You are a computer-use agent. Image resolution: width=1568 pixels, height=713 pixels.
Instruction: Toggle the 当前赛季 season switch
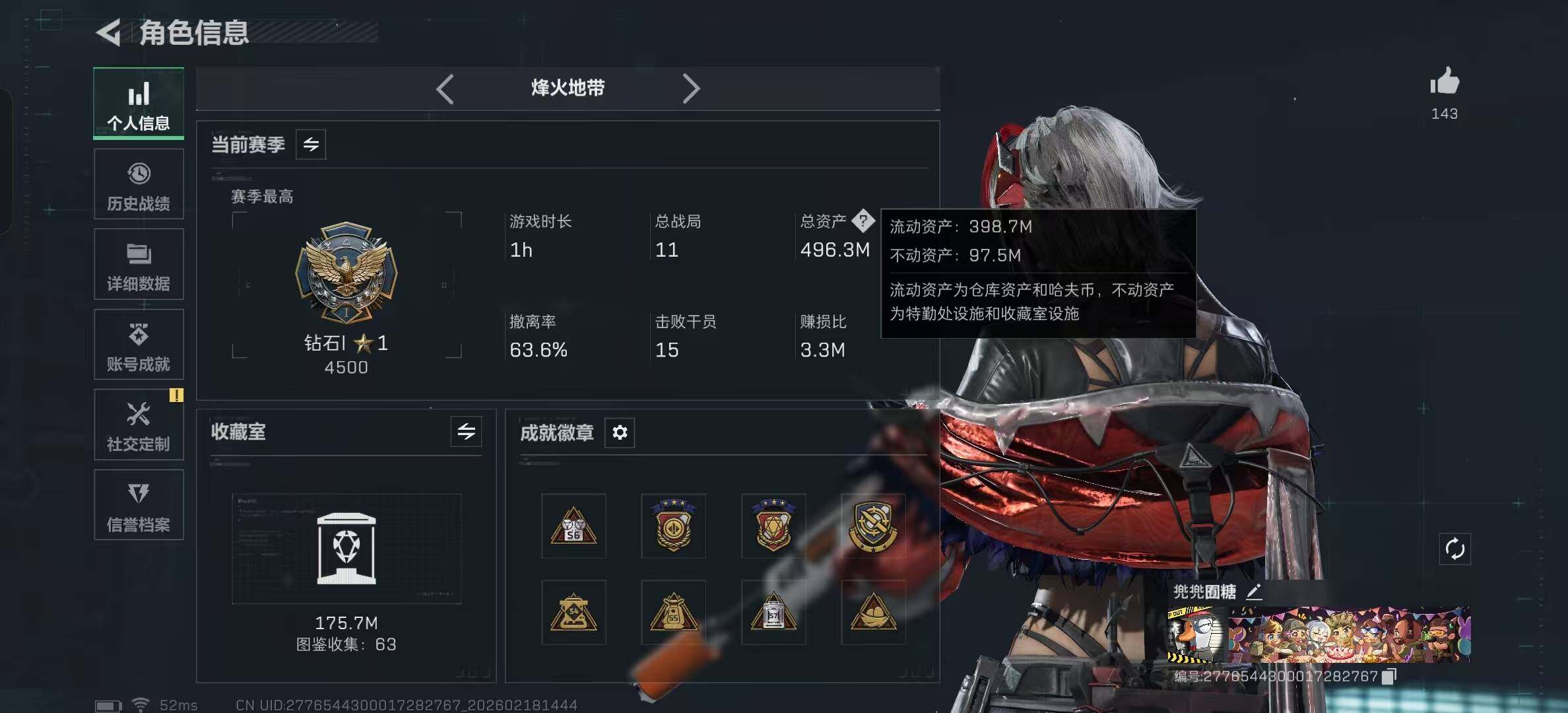coord(311,144)
